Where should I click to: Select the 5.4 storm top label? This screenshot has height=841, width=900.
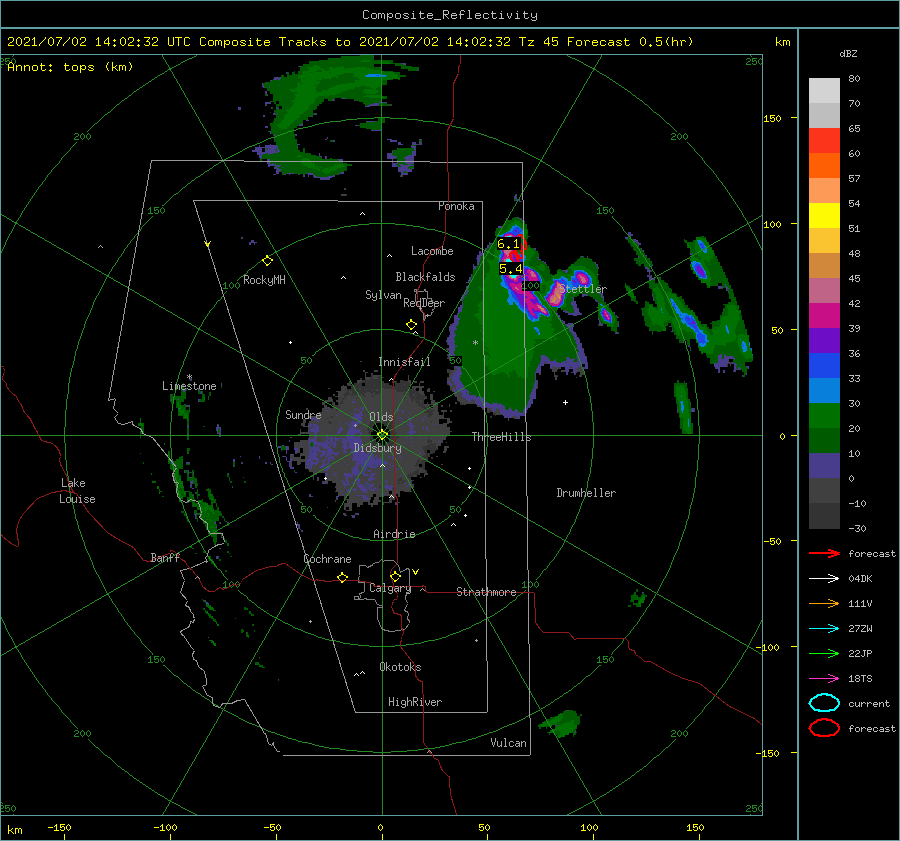(x=511, y=269)
